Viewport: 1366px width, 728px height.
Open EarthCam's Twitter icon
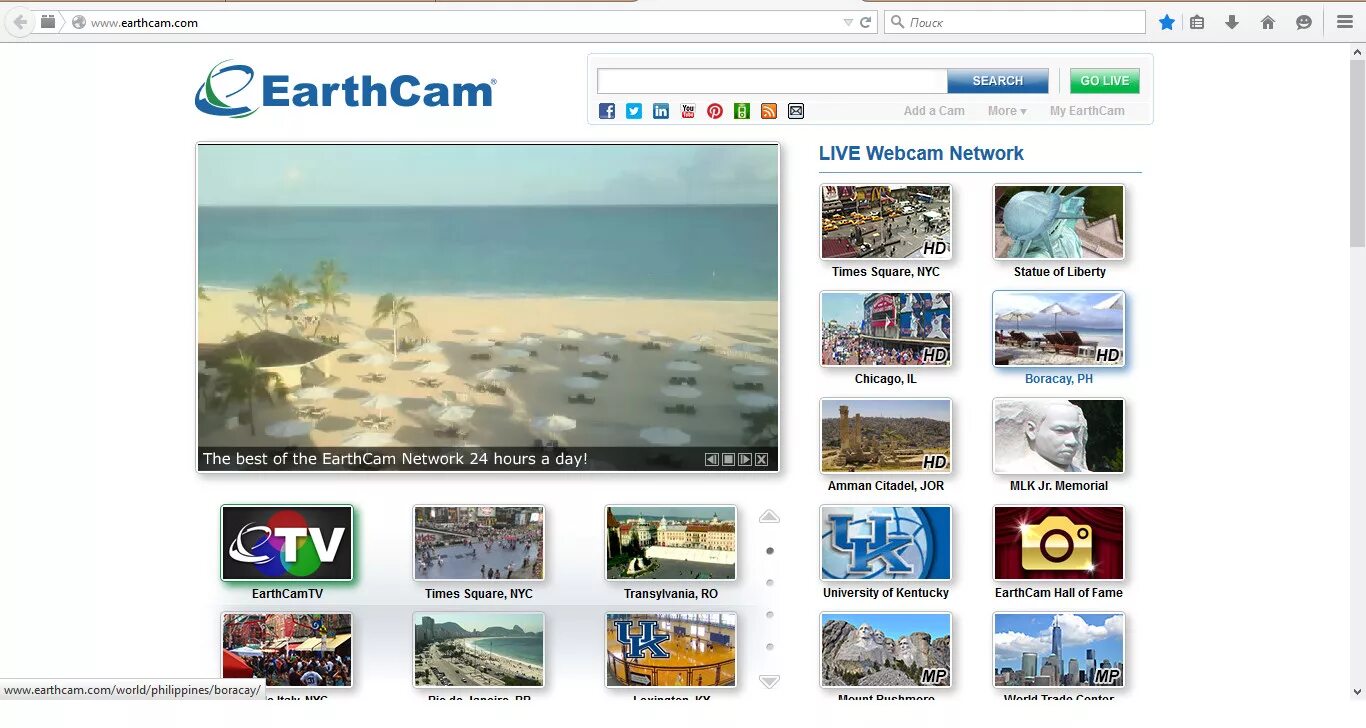click(634, 111)
